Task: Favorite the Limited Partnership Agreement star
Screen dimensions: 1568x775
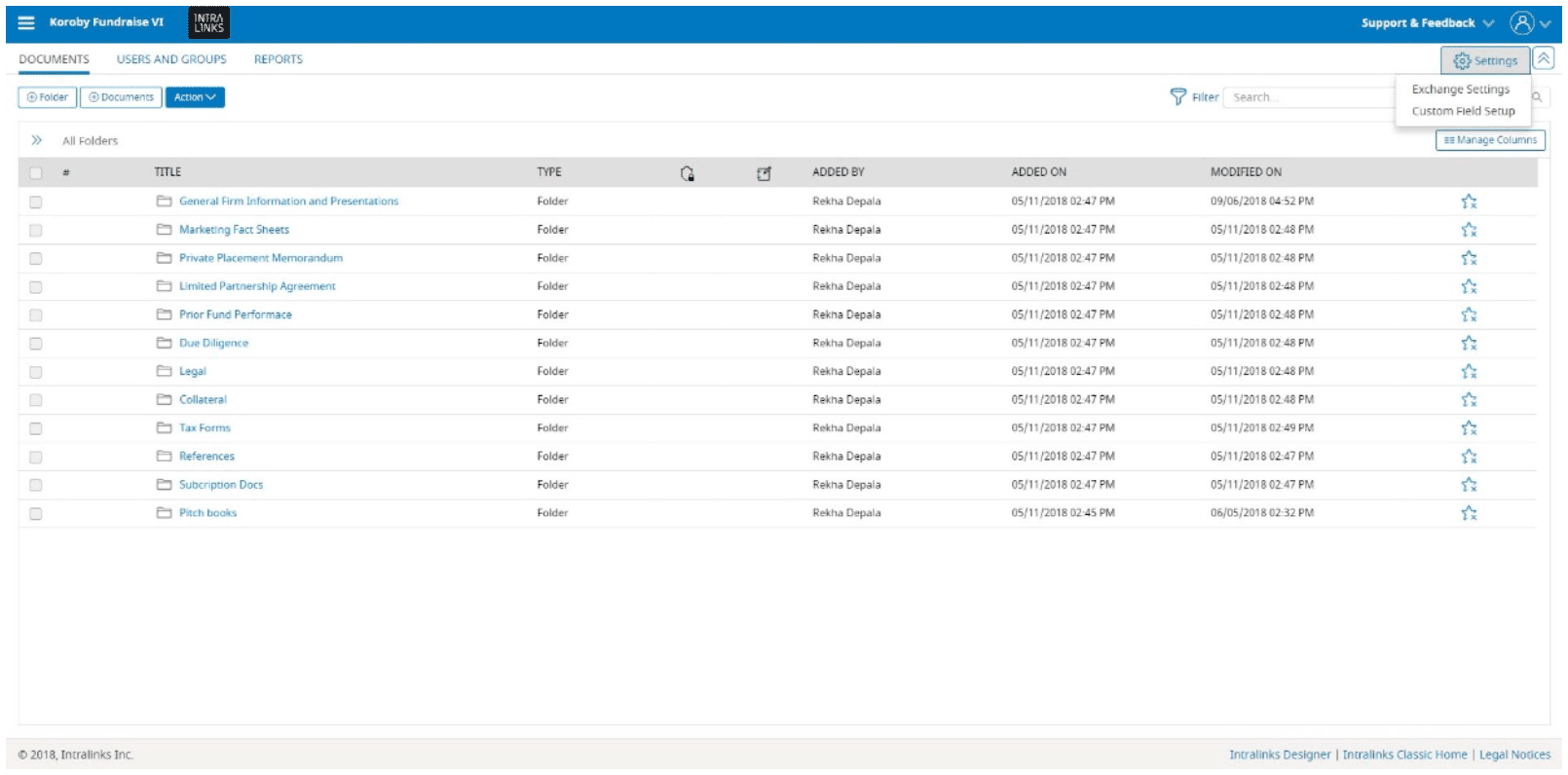Action: coord(1469,286)
